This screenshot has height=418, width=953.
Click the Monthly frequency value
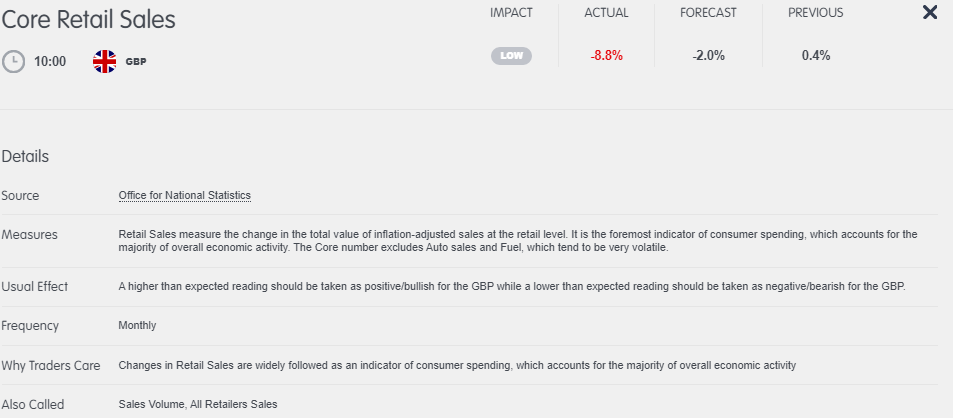point(137,325)
